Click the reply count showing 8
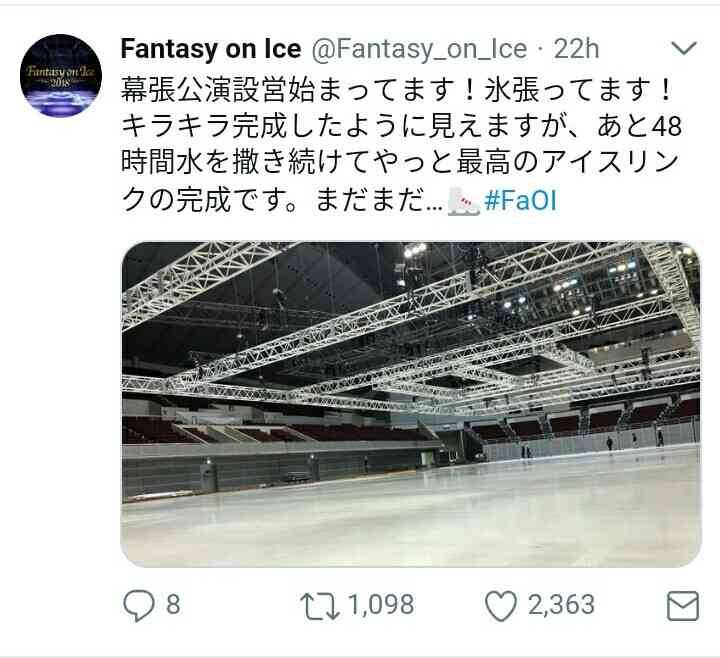The height and width of the screenshot is (658, 720). (x=173, y=604)
